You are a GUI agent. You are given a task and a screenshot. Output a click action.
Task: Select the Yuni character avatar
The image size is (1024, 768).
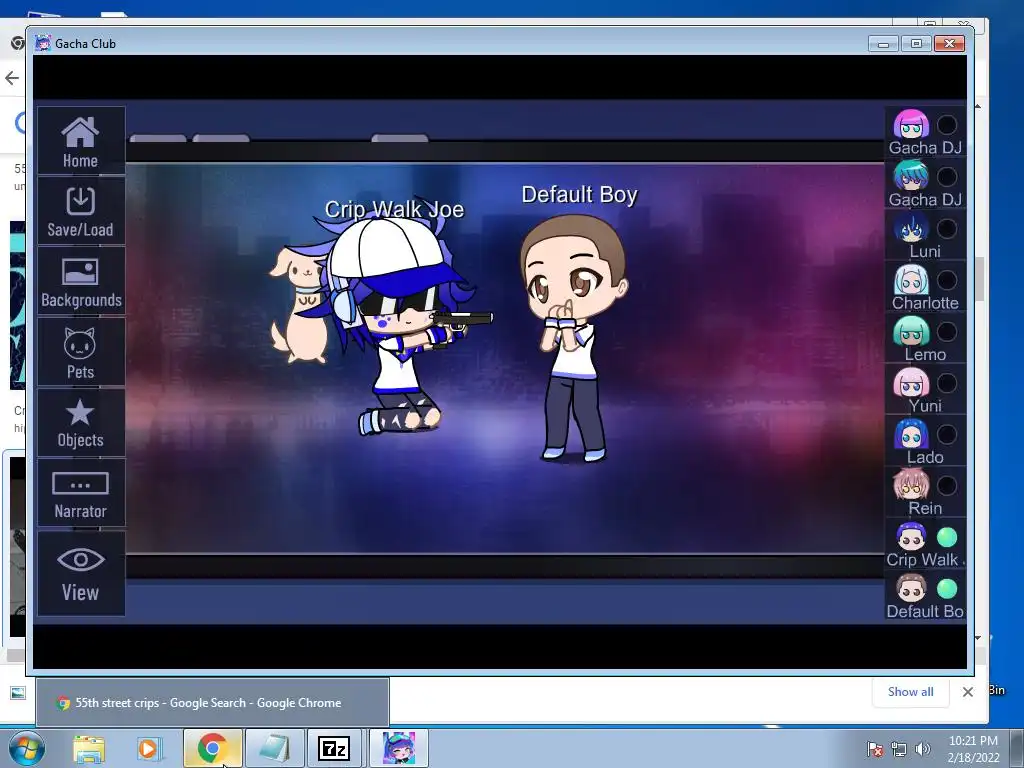(x=911, y=382)
